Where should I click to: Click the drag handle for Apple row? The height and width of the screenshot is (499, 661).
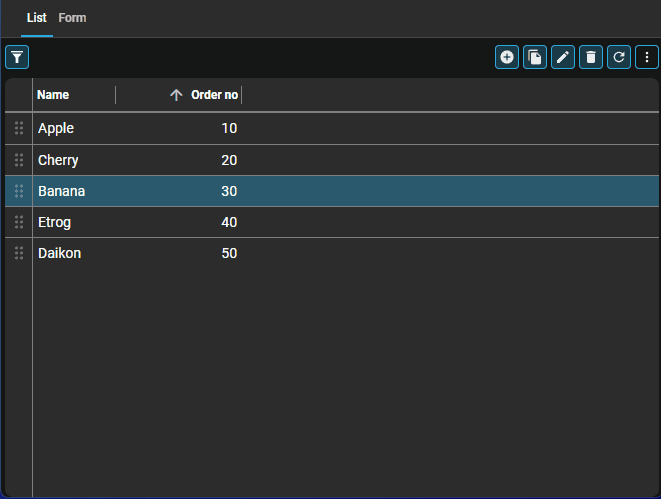[19, 128]
